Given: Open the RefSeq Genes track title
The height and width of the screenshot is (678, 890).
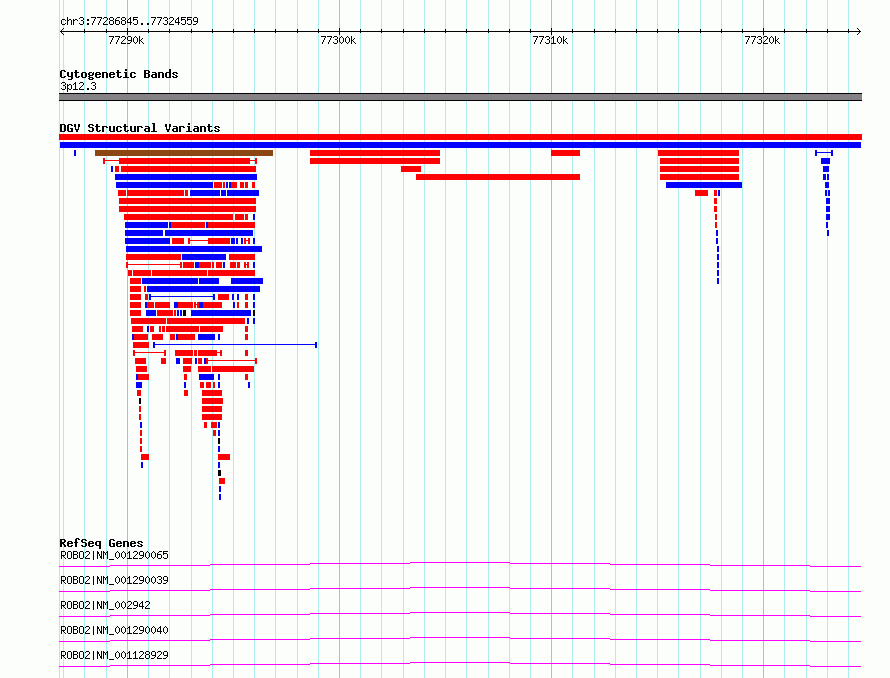Looking at the screenshot, I should point(101,543).
